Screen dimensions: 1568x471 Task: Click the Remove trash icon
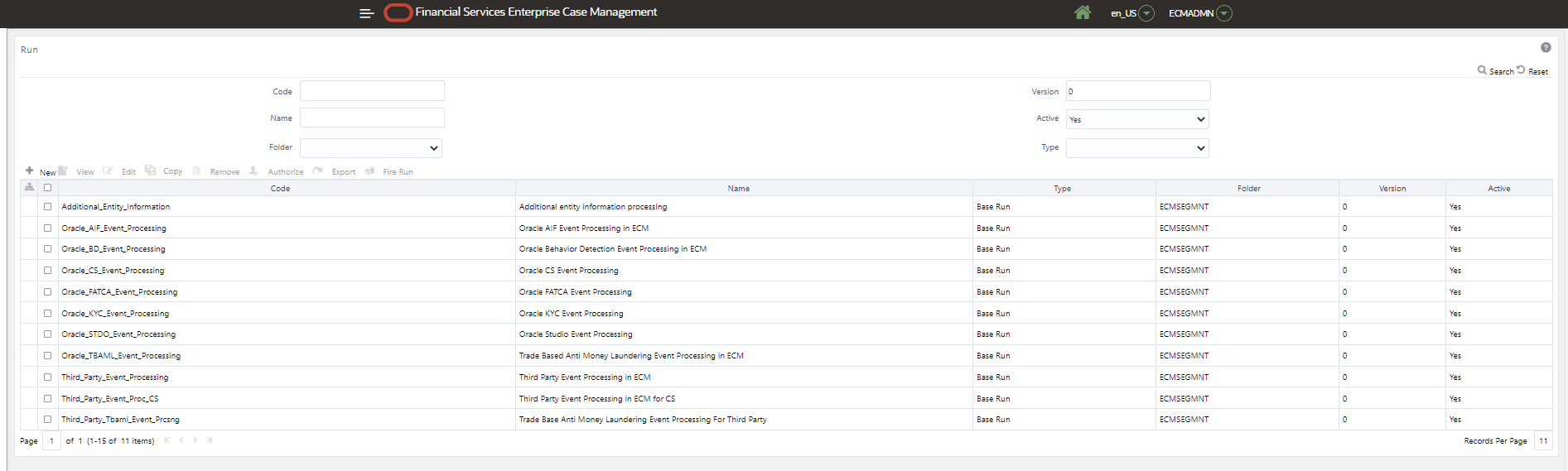[x=196, y=171]
